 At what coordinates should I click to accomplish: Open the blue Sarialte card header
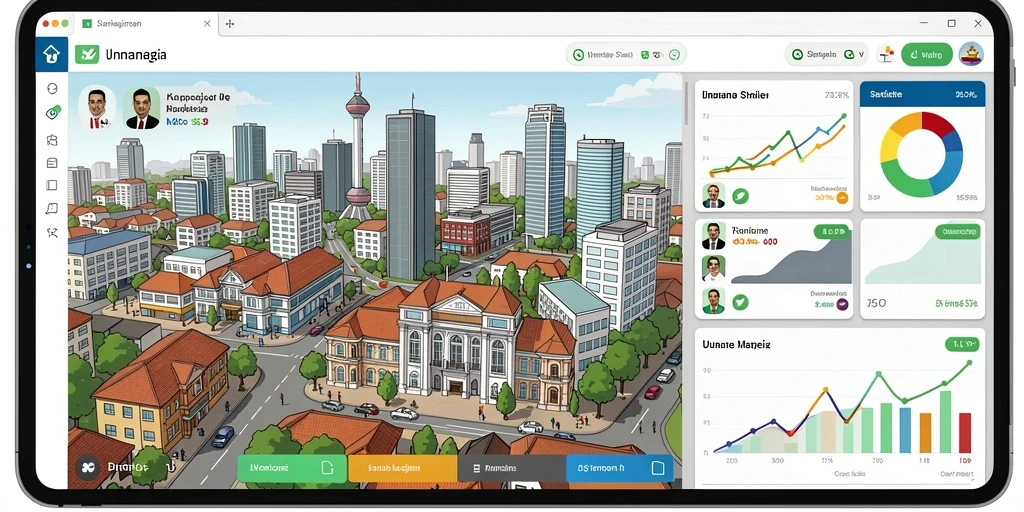coord(922,94)
